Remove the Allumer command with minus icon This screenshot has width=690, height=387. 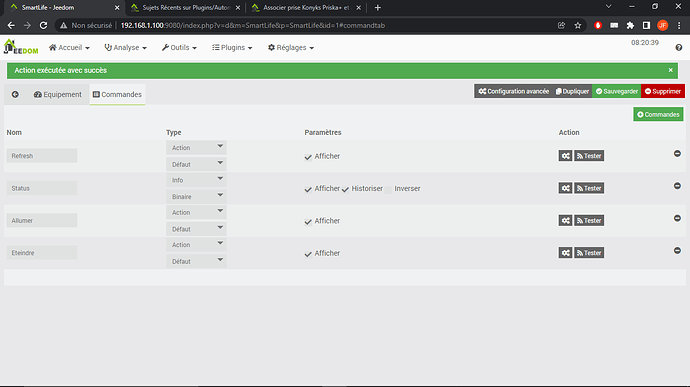[677, 218]
